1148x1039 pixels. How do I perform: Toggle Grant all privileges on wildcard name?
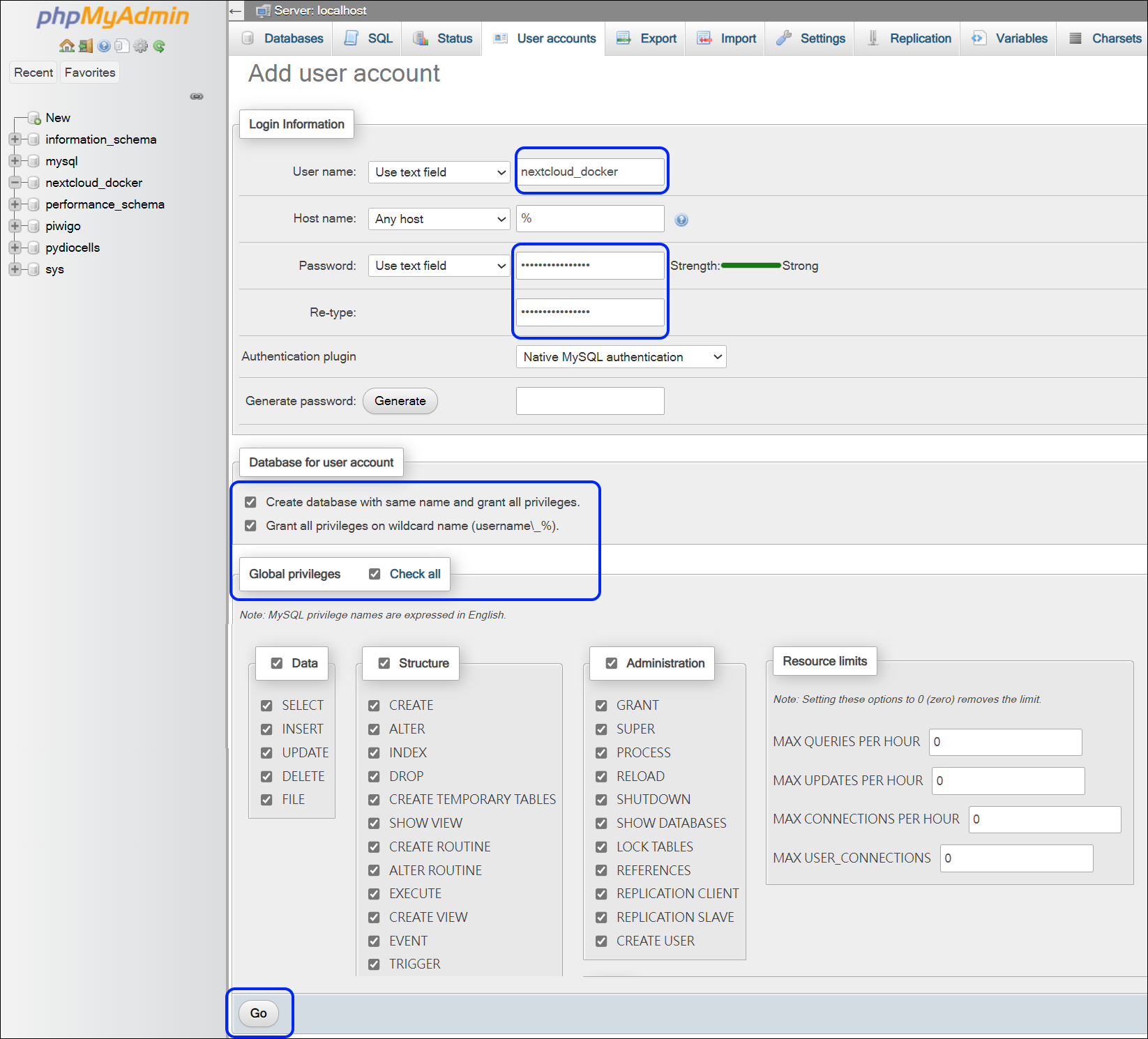coord(251,526)
